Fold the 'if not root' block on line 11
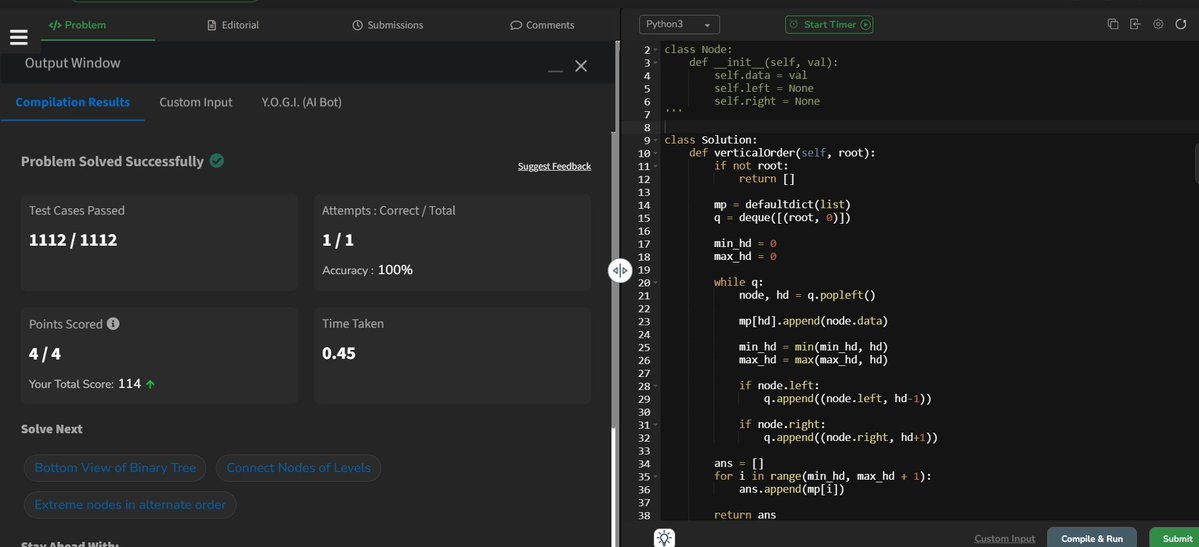 click(657, 166)
